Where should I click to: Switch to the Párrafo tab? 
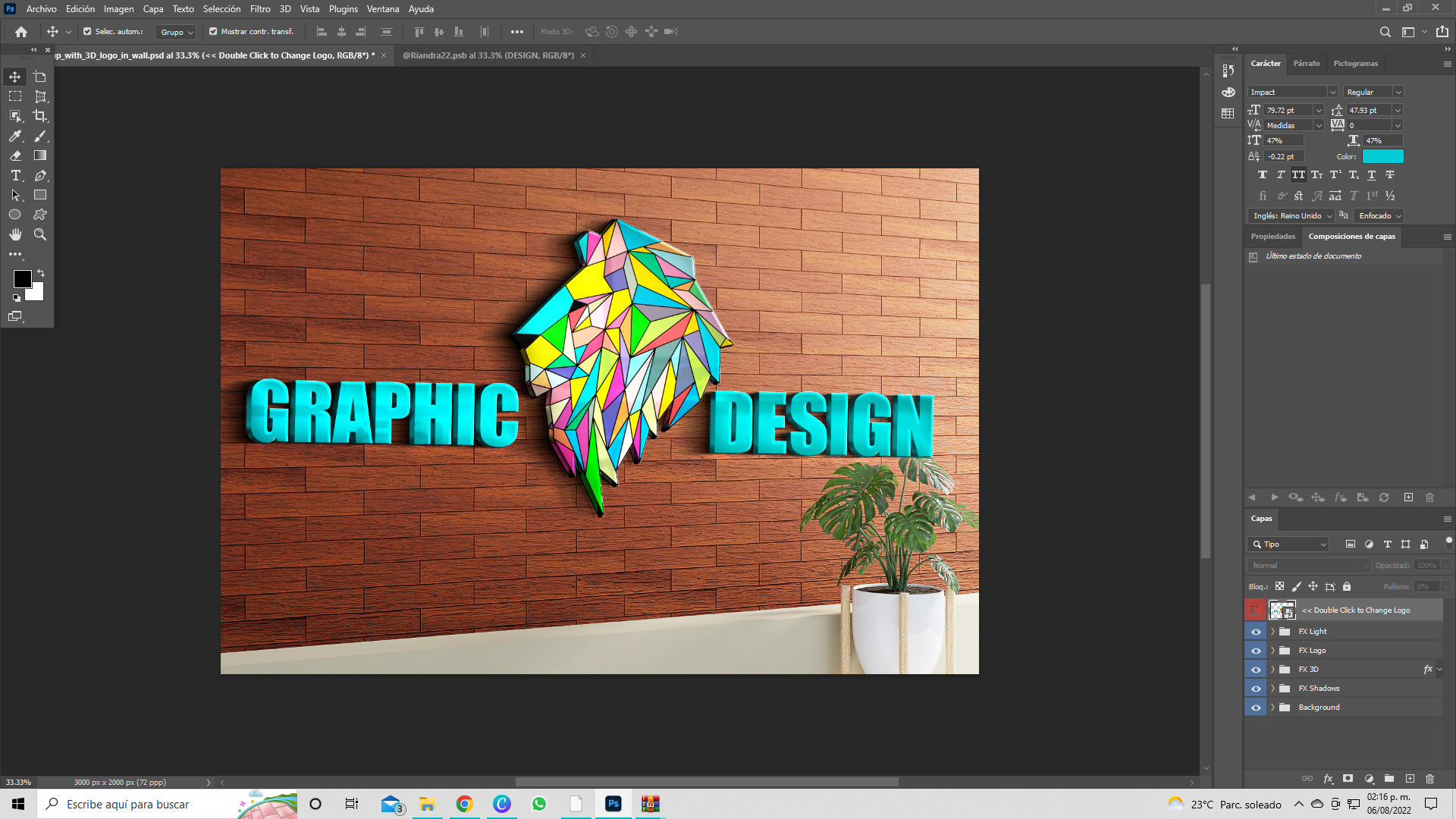pos(1306,64)
